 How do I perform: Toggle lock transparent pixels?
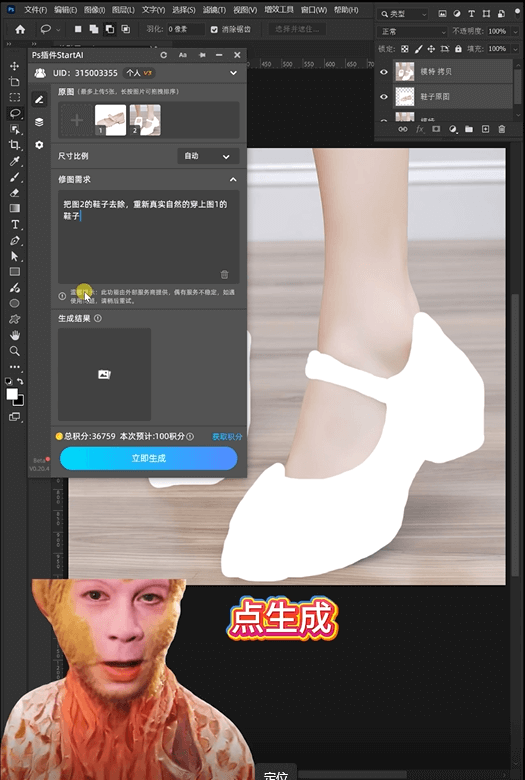[405, 49]
